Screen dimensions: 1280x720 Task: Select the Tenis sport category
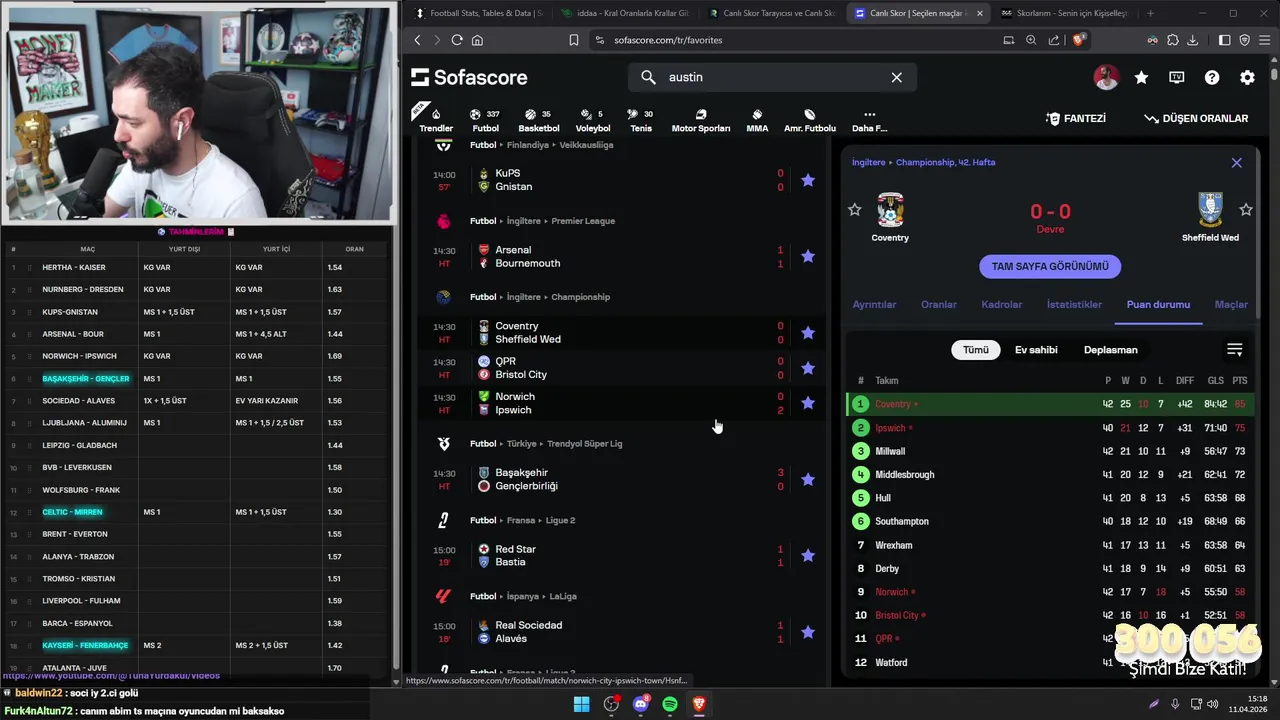(x=641, y=120)
